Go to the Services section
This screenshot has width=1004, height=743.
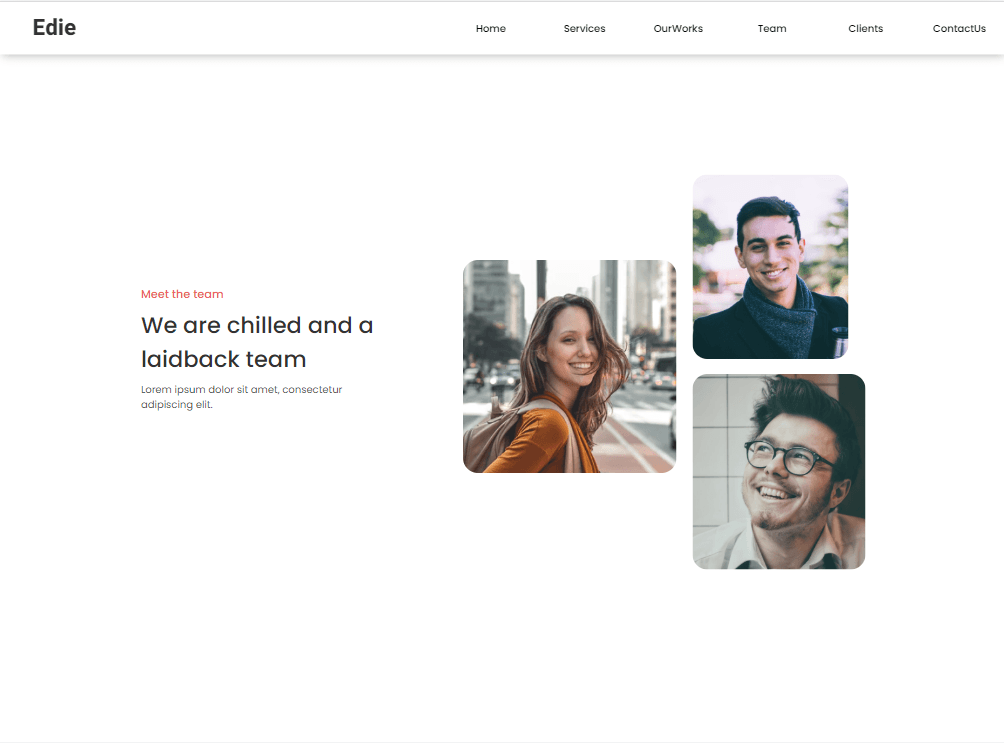[584, 29]
